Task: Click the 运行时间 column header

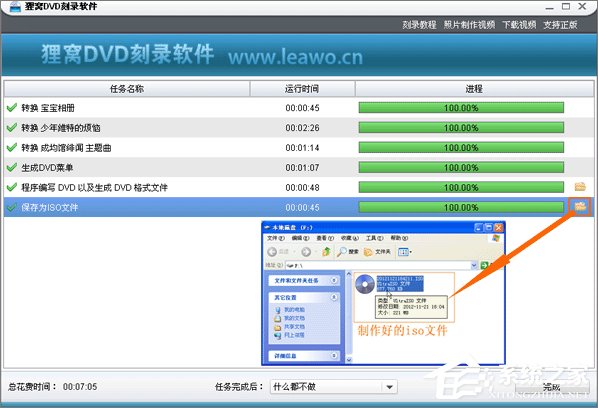Action: 302,89
